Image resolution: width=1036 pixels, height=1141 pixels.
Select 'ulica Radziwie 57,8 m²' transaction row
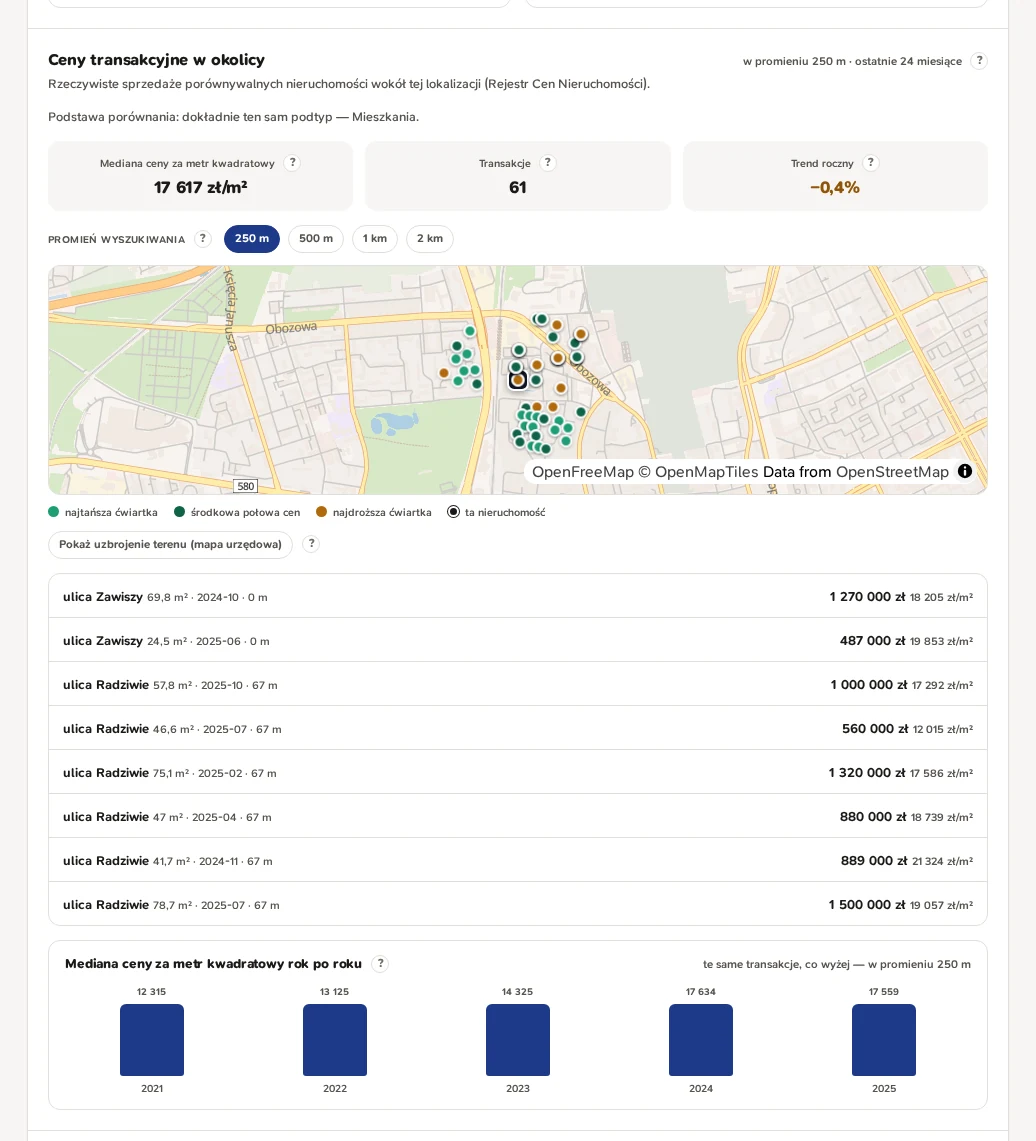click(518, 685)
